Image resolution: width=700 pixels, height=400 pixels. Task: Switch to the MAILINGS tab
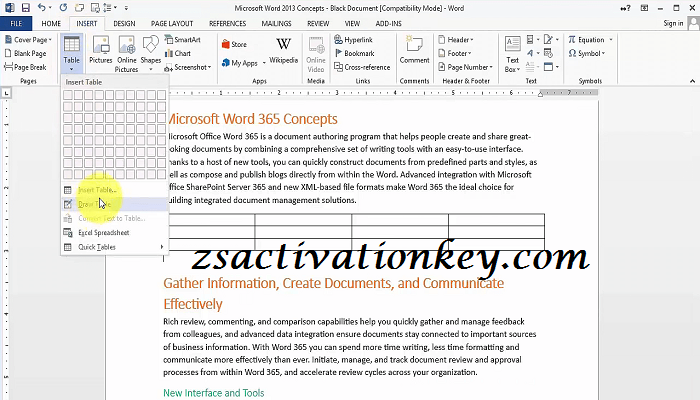(276, 23)
